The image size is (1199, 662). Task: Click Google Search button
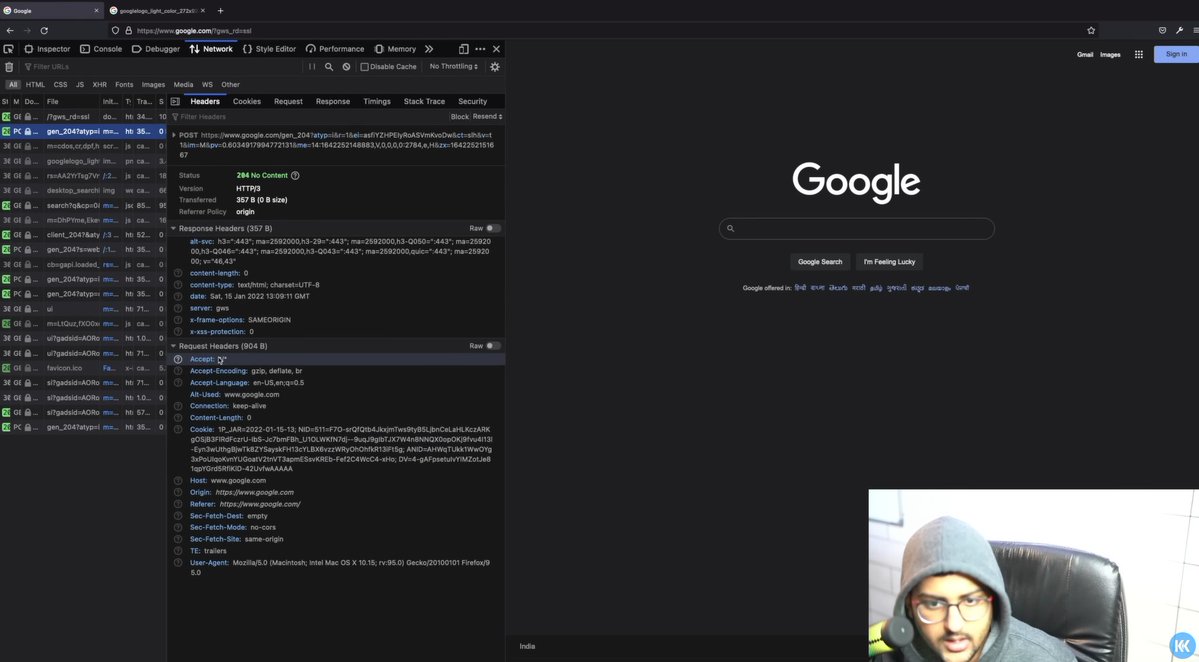click(x=820, y=262)
